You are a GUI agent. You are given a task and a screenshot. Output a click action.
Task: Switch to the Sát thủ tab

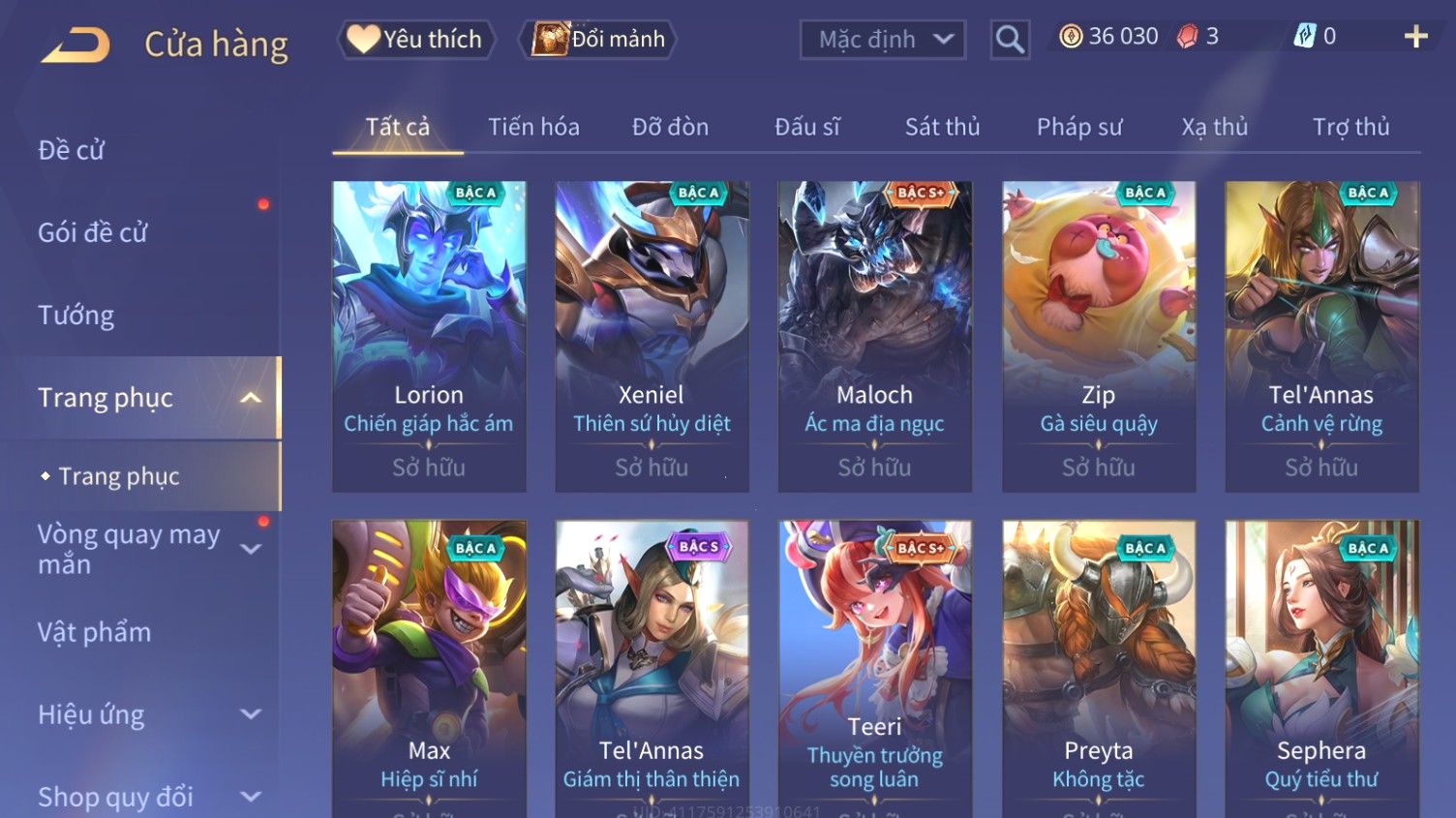click(x=942, y=127)
